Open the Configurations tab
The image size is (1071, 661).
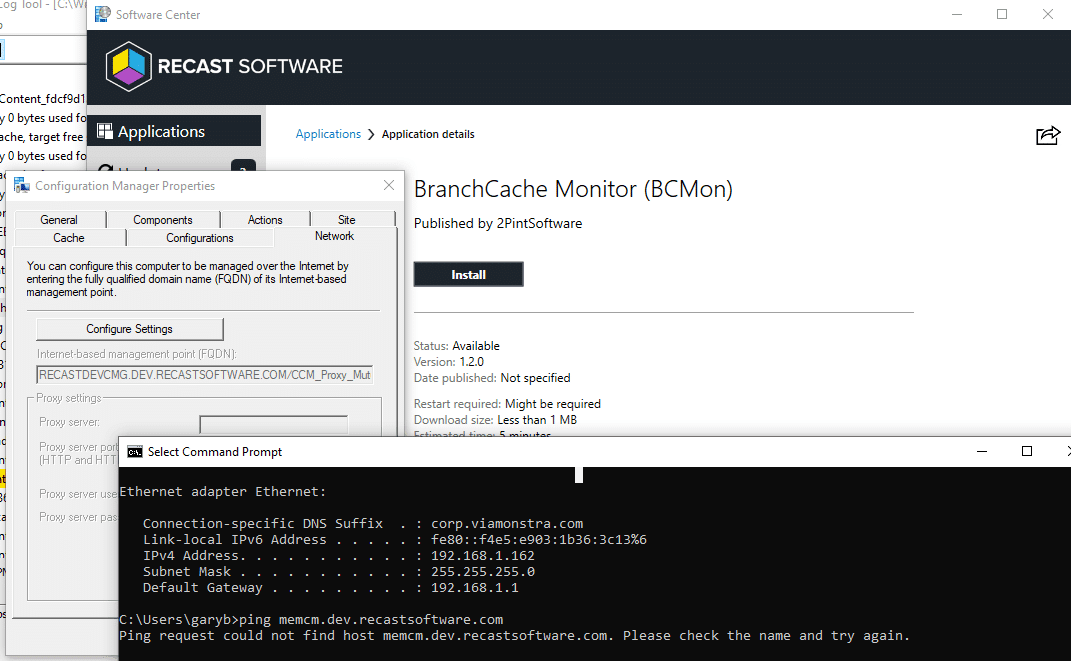point(200,238)
